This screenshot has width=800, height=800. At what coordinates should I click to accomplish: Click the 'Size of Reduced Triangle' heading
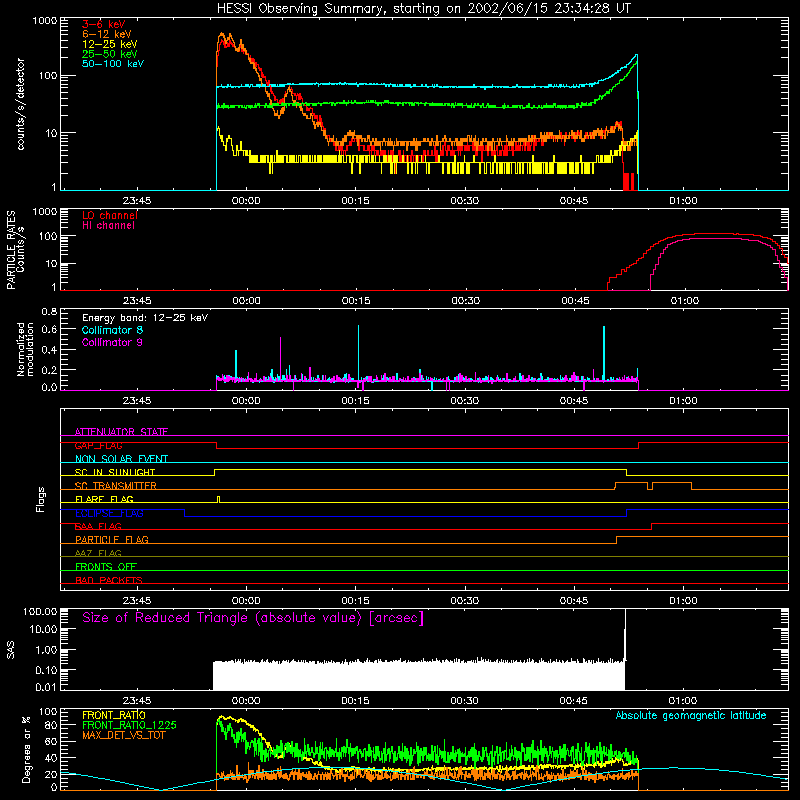point(253,618)
